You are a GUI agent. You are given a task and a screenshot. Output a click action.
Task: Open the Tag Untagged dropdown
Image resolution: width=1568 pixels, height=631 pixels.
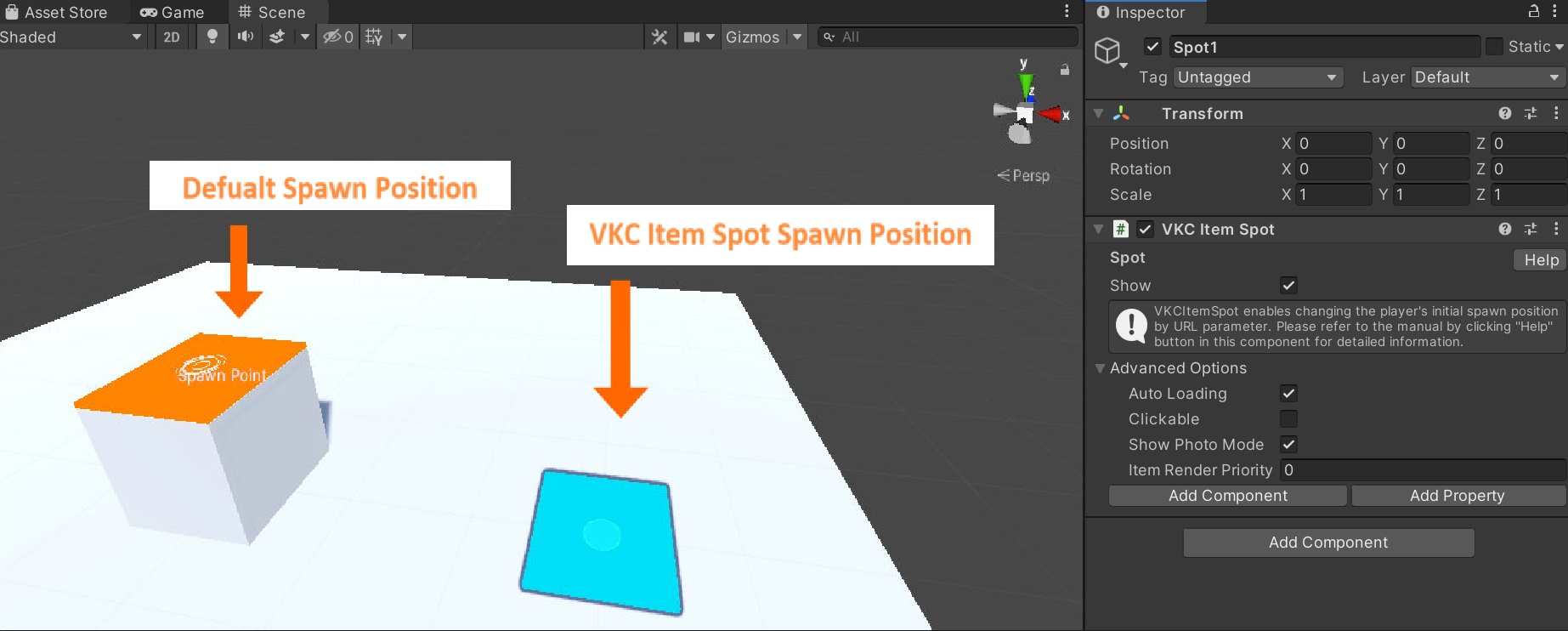tap(1257, 77)
